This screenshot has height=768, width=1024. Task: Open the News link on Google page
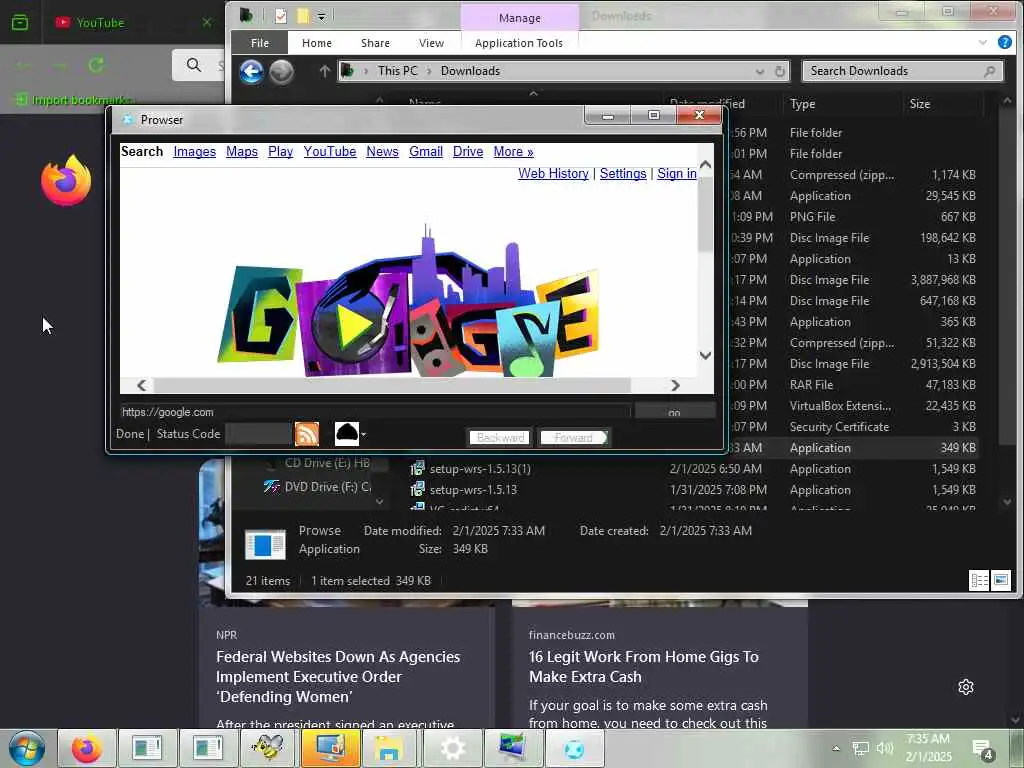tap(382, 152)
